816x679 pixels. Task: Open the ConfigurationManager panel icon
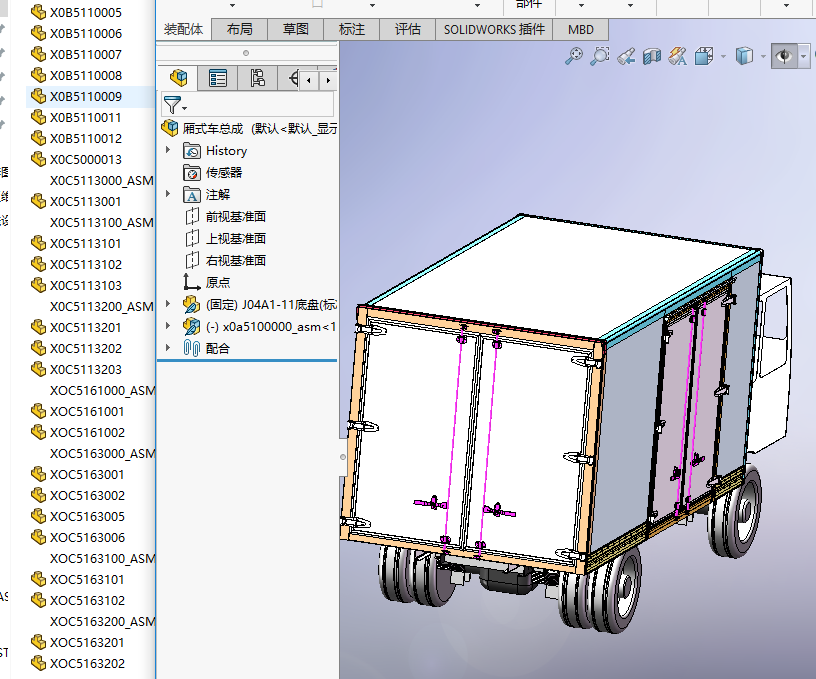click(257, 78)
